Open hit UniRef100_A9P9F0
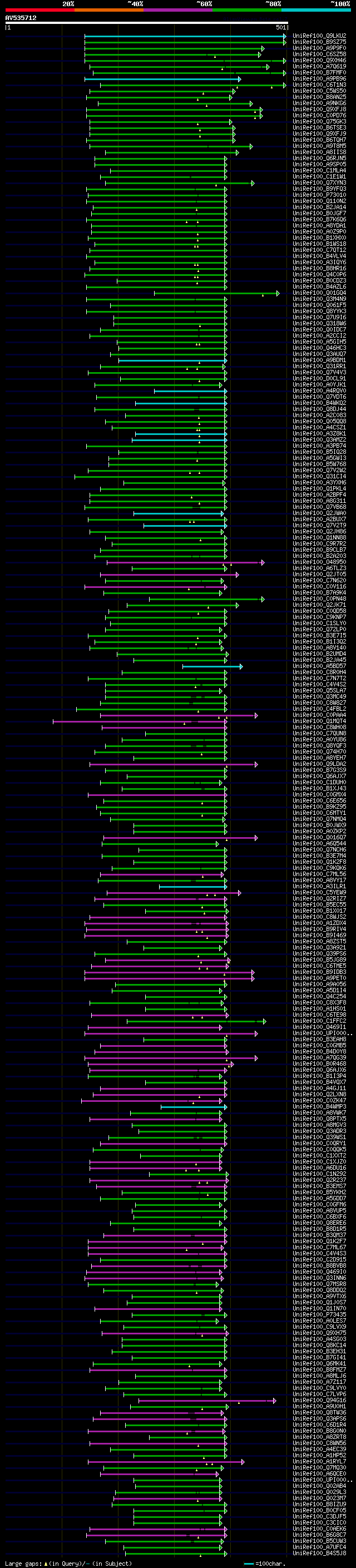The width and height of the screenshot is (356, 1568). point(319,48)
